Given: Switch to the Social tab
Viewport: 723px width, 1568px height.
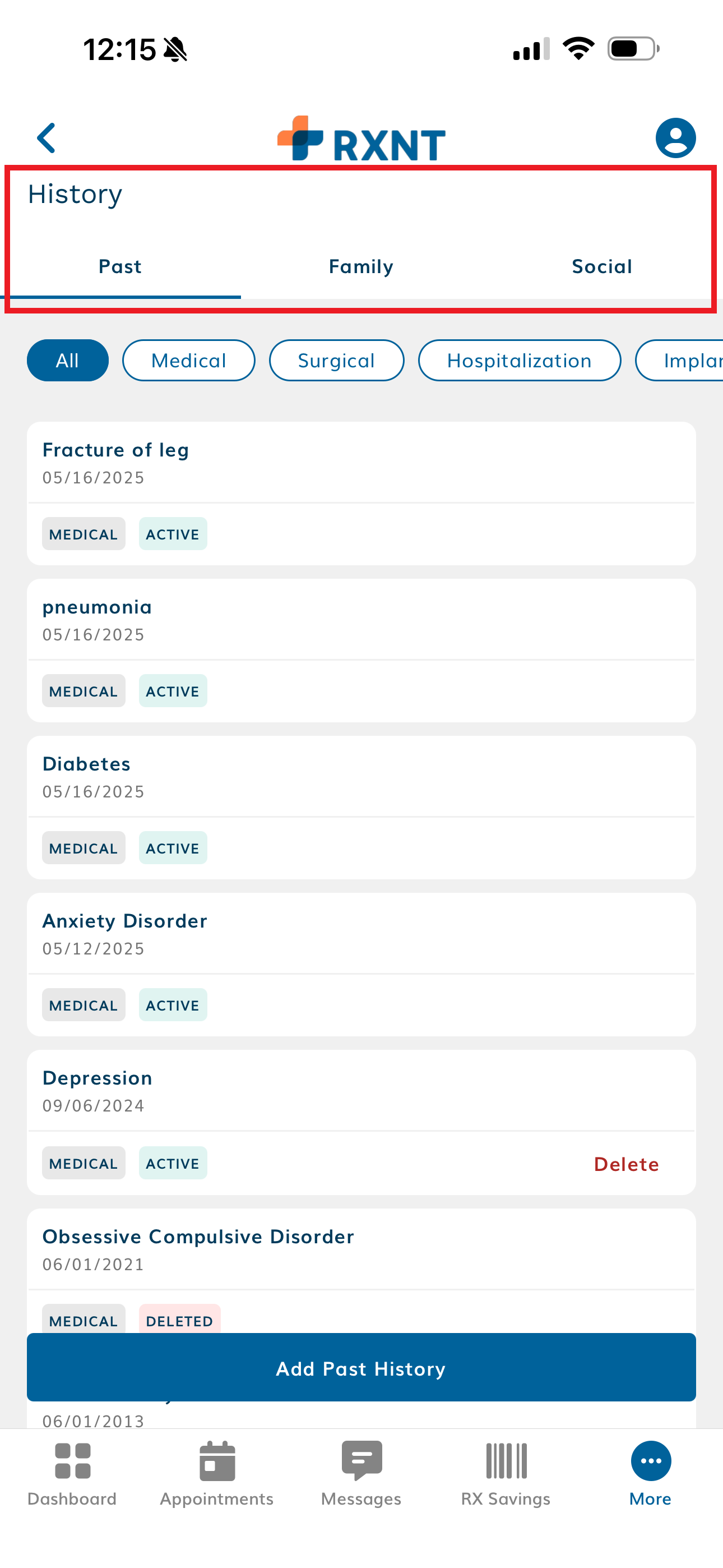Looking at the screenshot, I should (602, 266).
